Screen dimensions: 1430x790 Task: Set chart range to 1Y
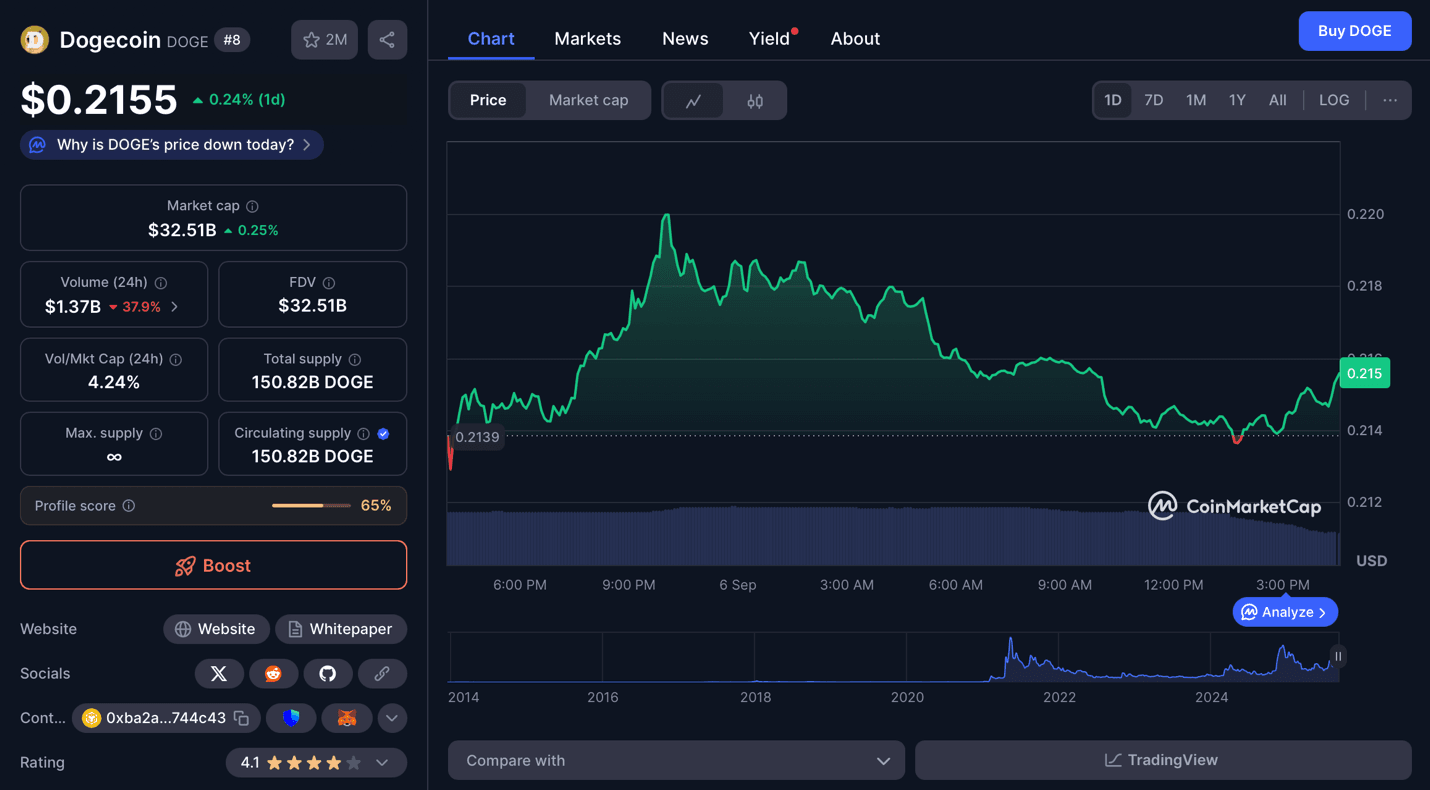click(1237, 100)
